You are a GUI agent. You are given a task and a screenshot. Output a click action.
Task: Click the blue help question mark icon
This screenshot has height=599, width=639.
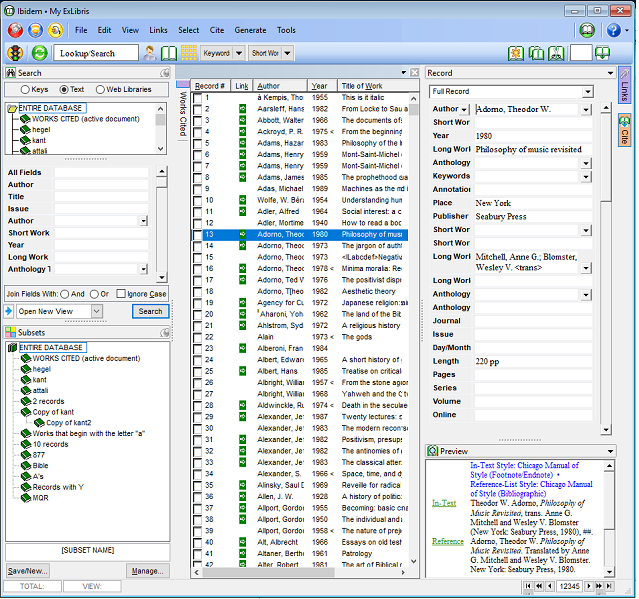tap(613, 30)
